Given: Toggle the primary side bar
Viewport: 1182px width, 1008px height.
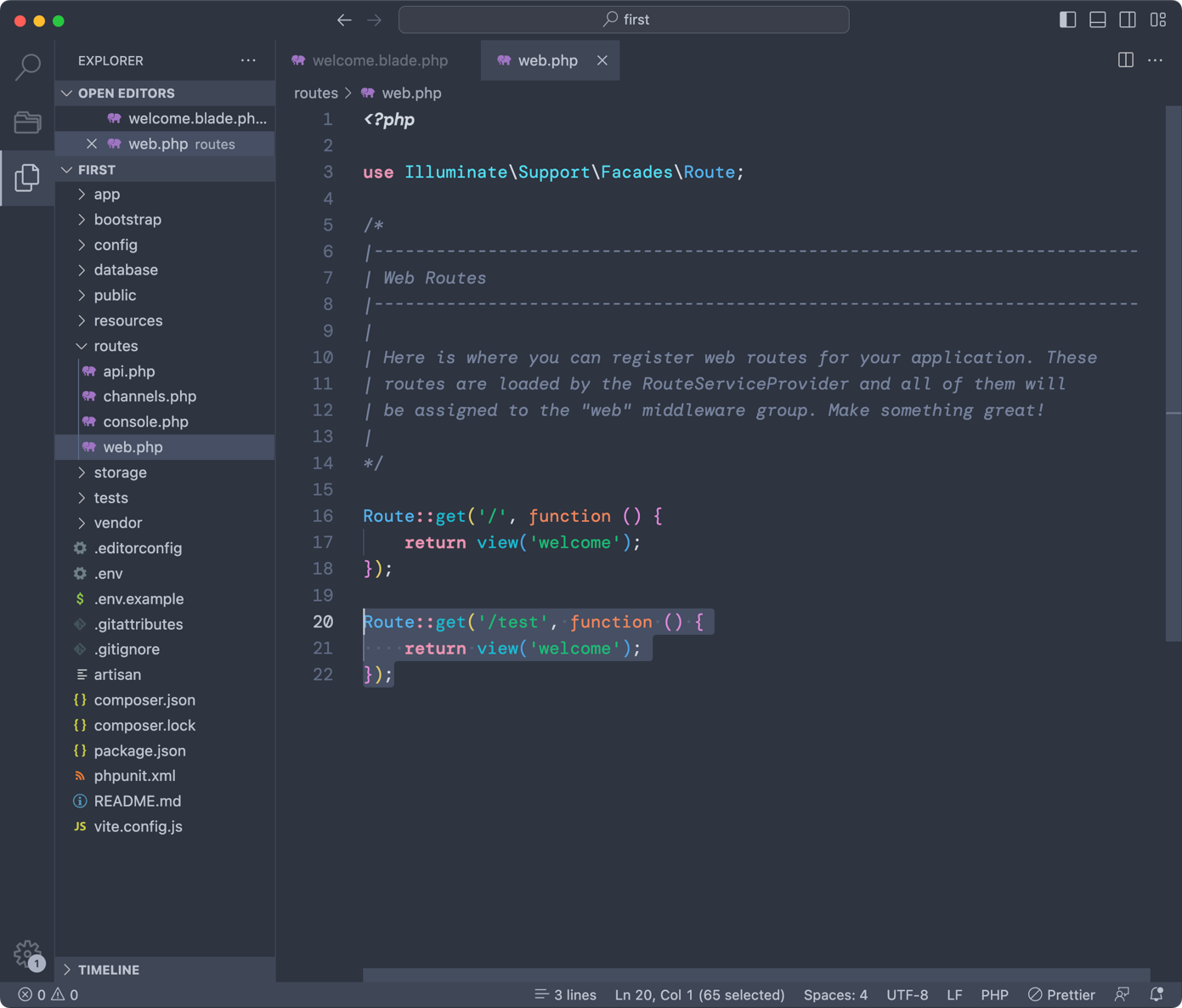Looking at the screenshot, I should coord(1068,20).
